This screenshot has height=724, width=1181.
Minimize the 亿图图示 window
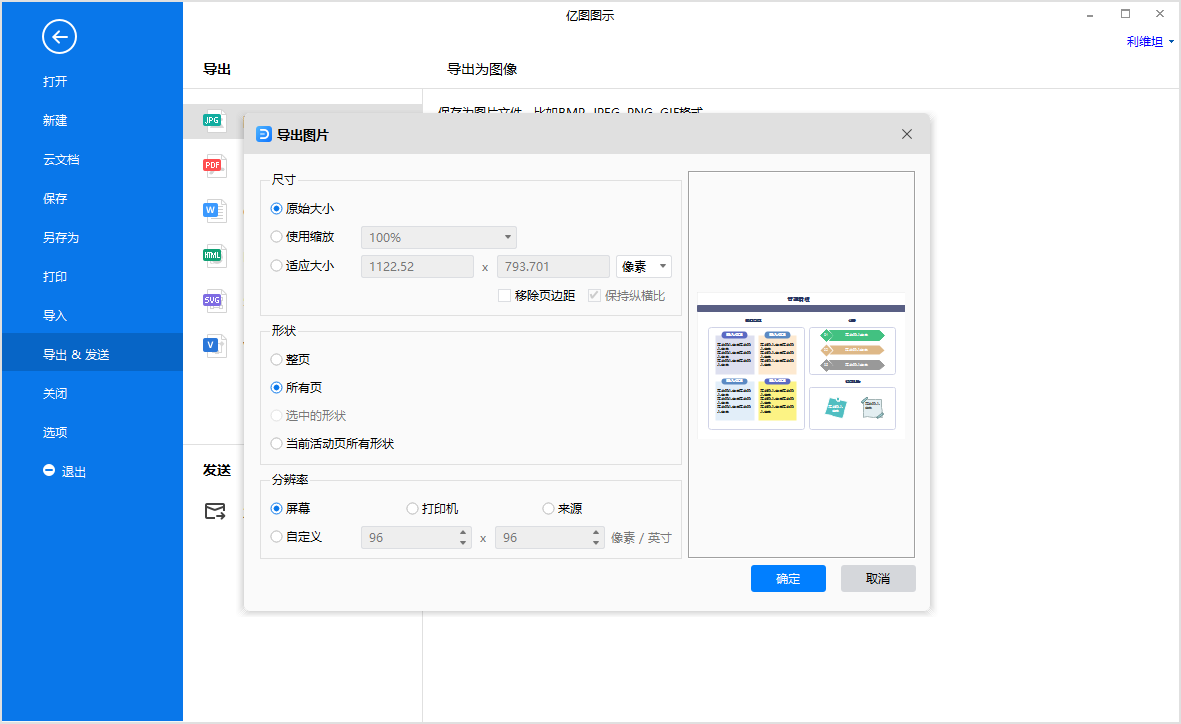tap(1090, 15)
